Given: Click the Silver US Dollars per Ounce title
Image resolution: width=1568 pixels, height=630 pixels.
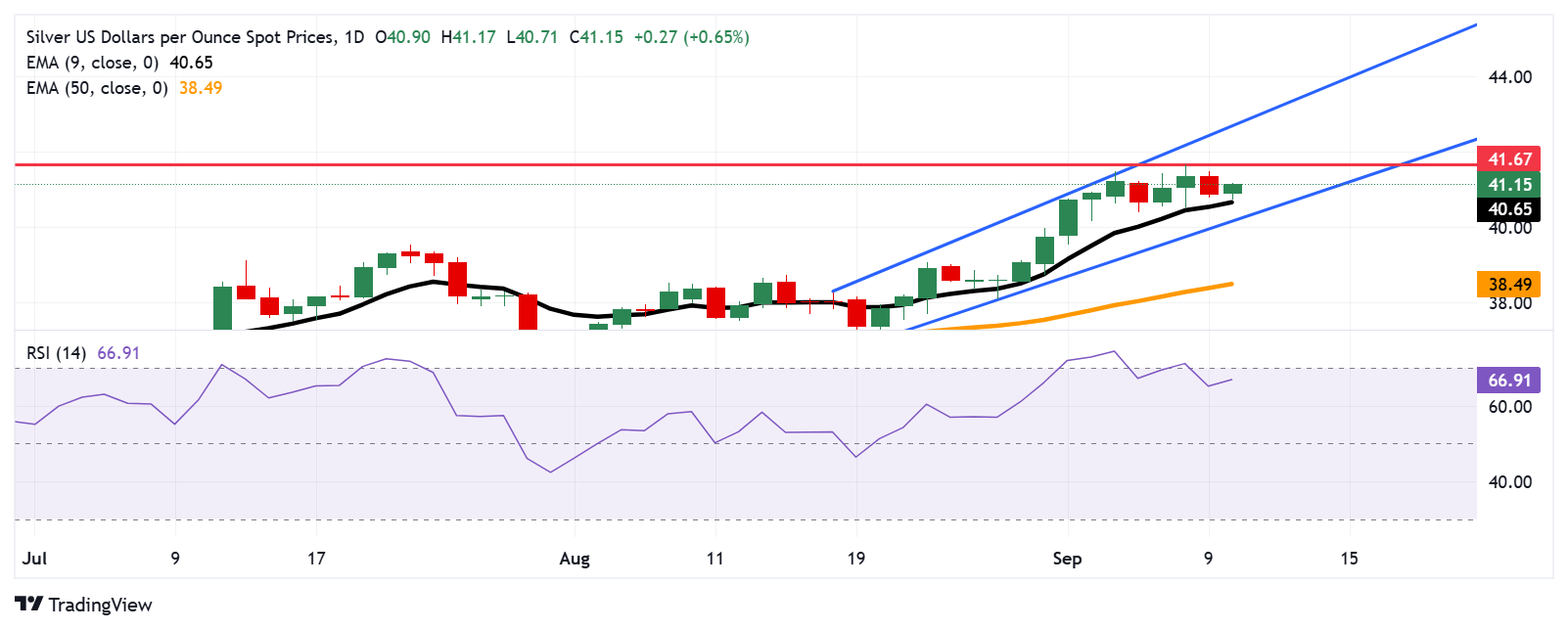Looking at the screenshot, I should pos(180,37).
